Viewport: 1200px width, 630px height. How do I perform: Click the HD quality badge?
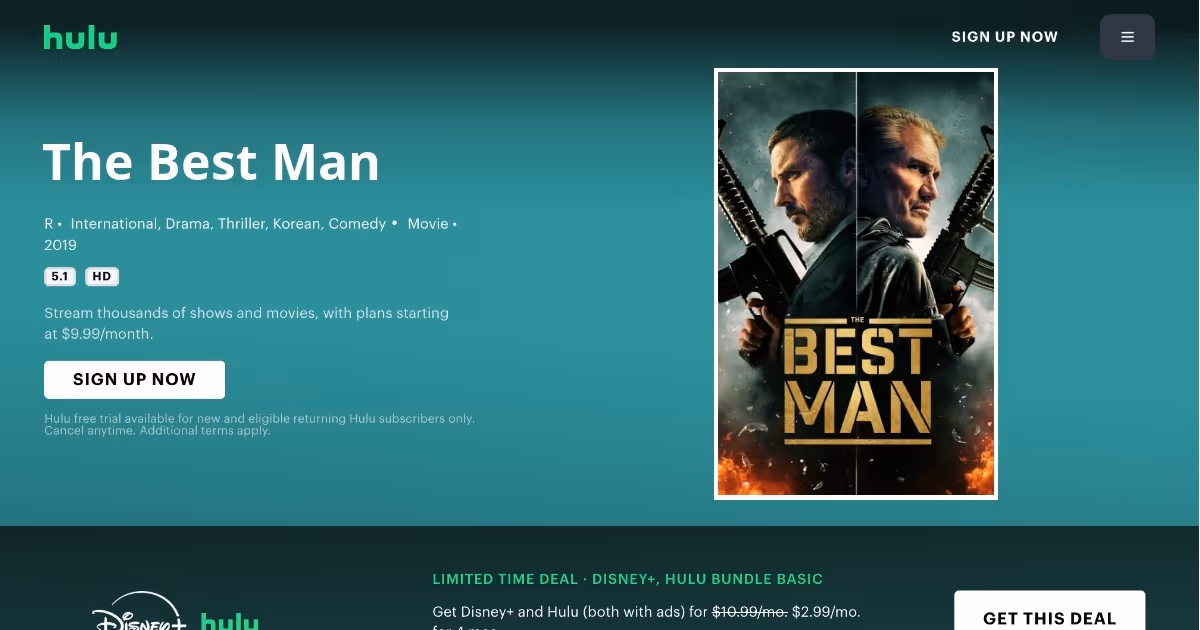tap(102, 277)
